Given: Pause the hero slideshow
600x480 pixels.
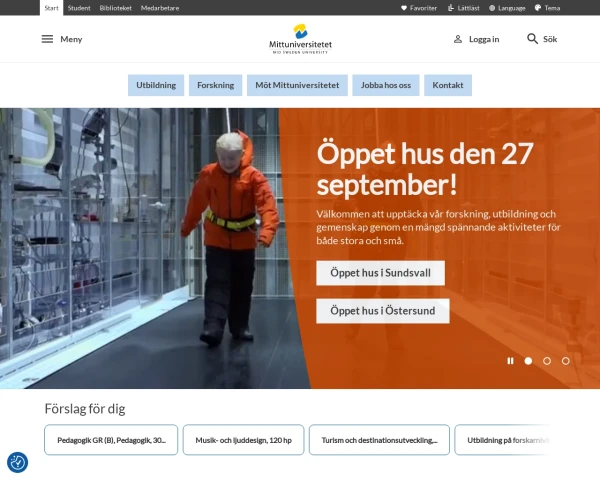Looking at the screenshot, I should point(510,361).
